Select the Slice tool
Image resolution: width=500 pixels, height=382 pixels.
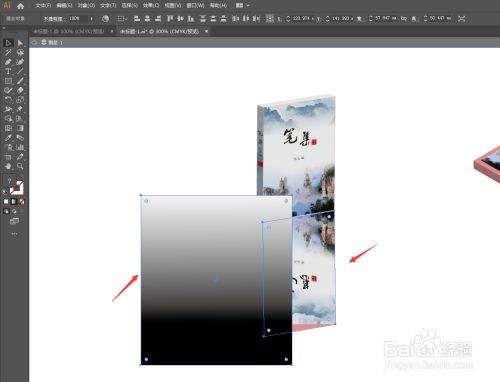pos(20,157)
